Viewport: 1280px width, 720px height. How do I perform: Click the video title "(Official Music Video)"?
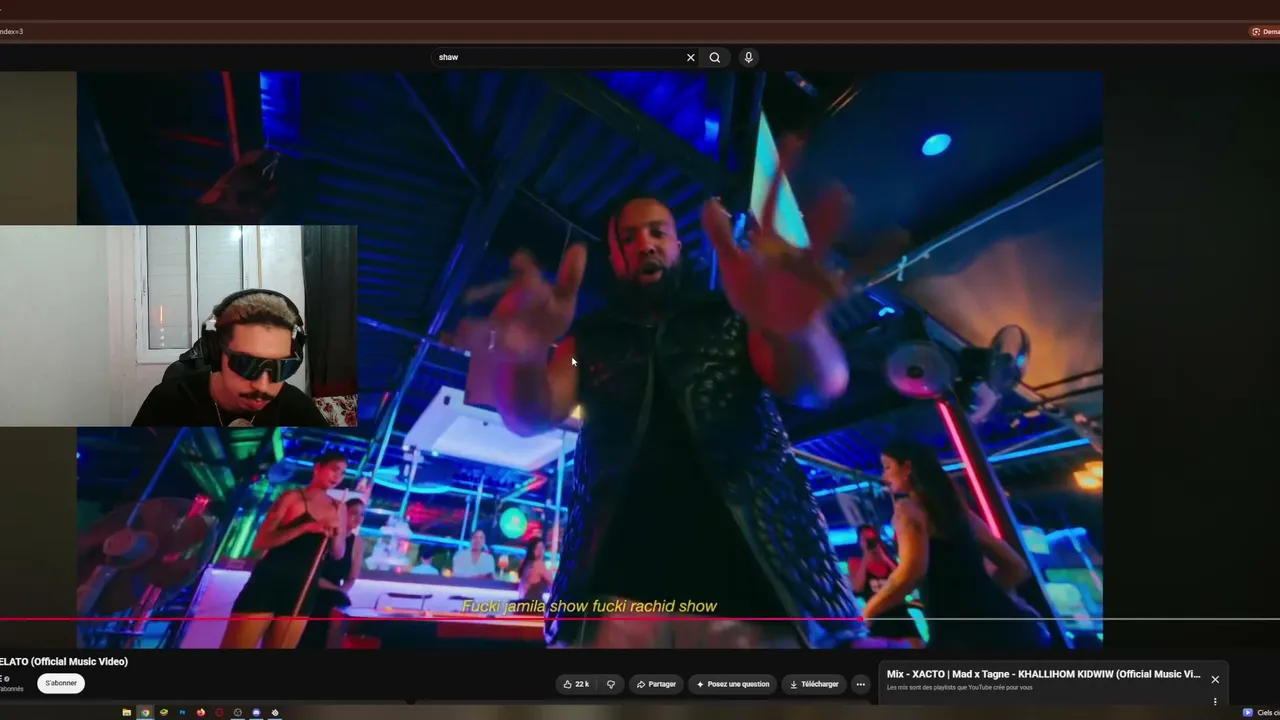click(x=79, y=661)
